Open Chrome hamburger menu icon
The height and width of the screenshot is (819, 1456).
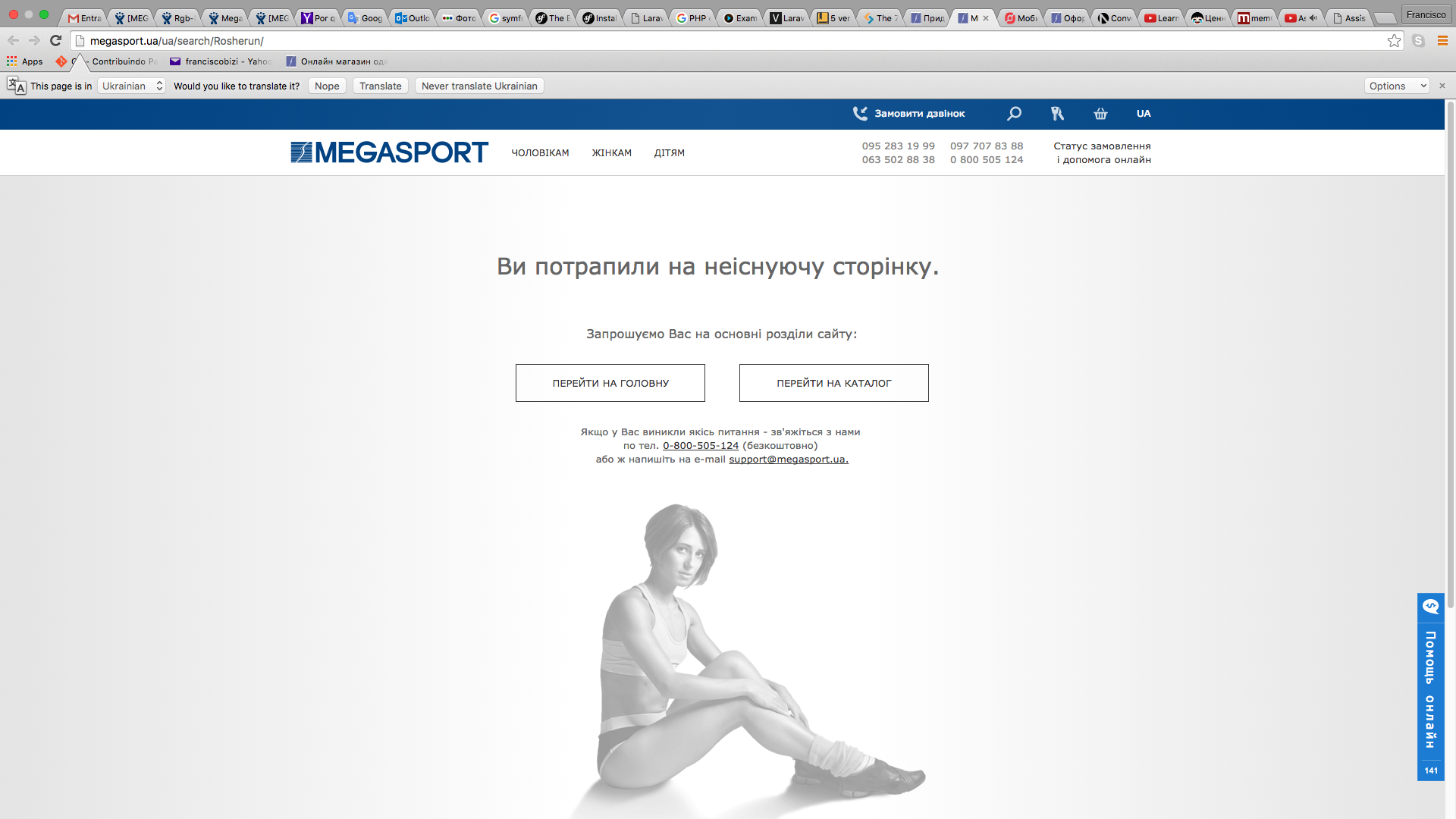point(1442,41)
